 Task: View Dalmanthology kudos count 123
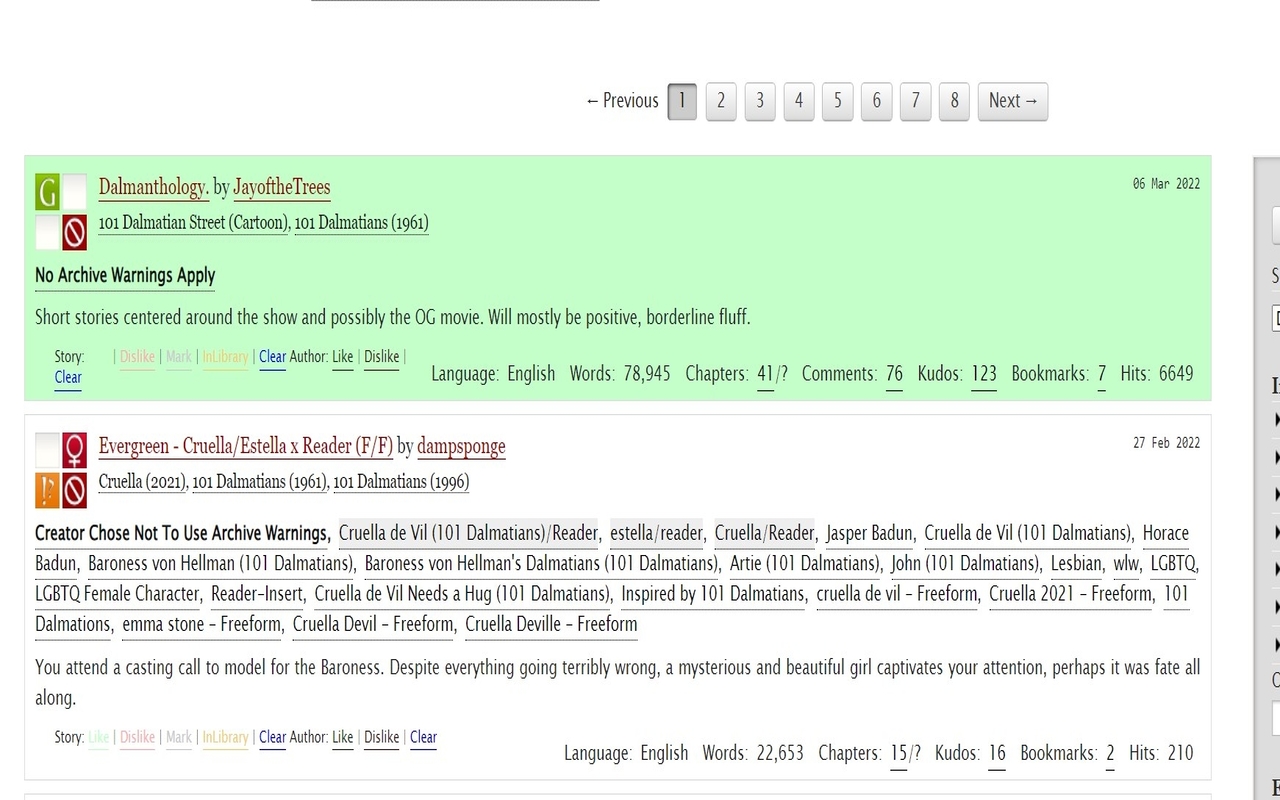pos(984,374)
